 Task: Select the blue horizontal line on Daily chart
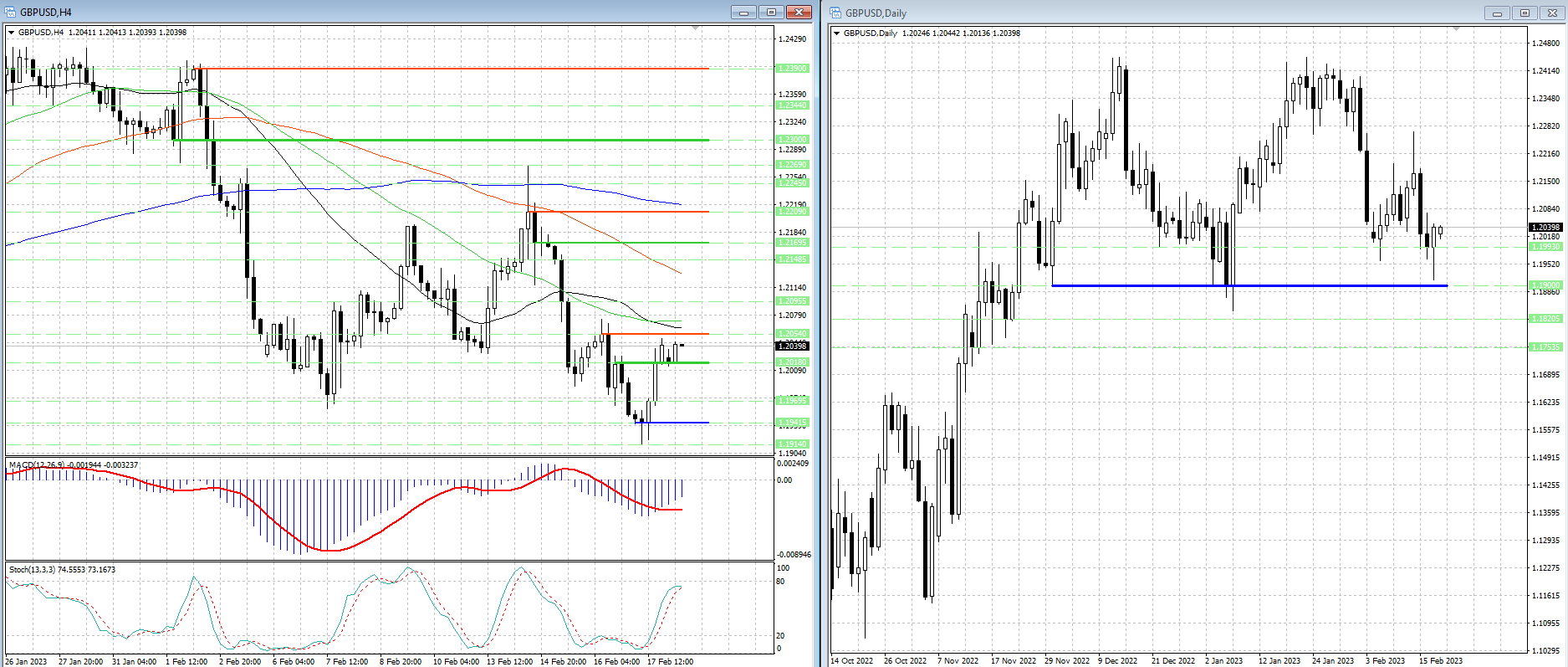click(x=1249, y=286)
